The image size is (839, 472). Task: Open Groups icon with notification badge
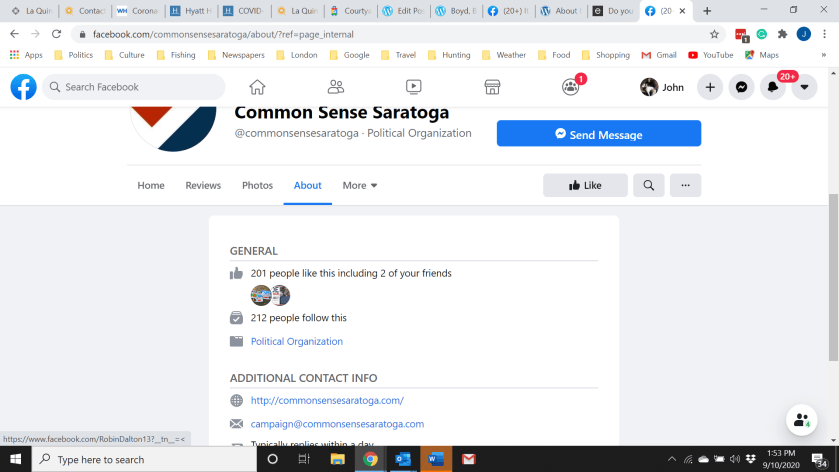[571, 87]
